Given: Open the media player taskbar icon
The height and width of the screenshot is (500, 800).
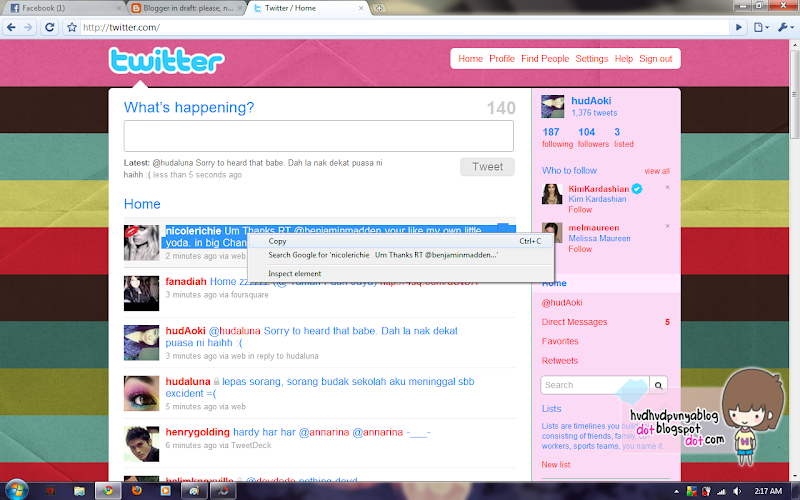Looking at the screenshot, I should pos(165,491).
